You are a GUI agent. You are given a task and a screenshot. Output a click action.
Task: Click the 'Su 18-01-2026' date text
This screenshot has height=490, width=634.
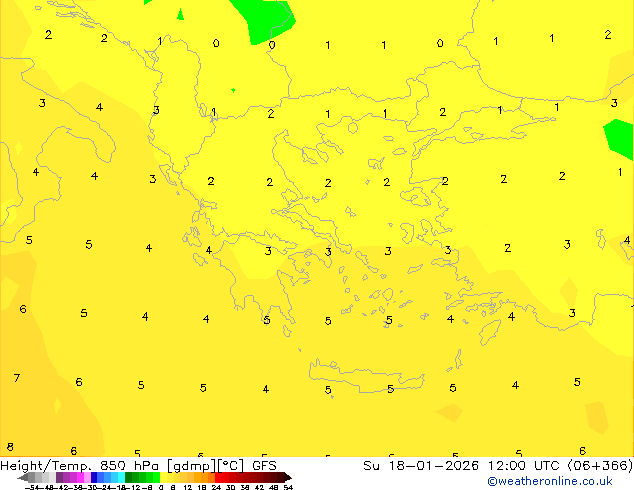421,466
